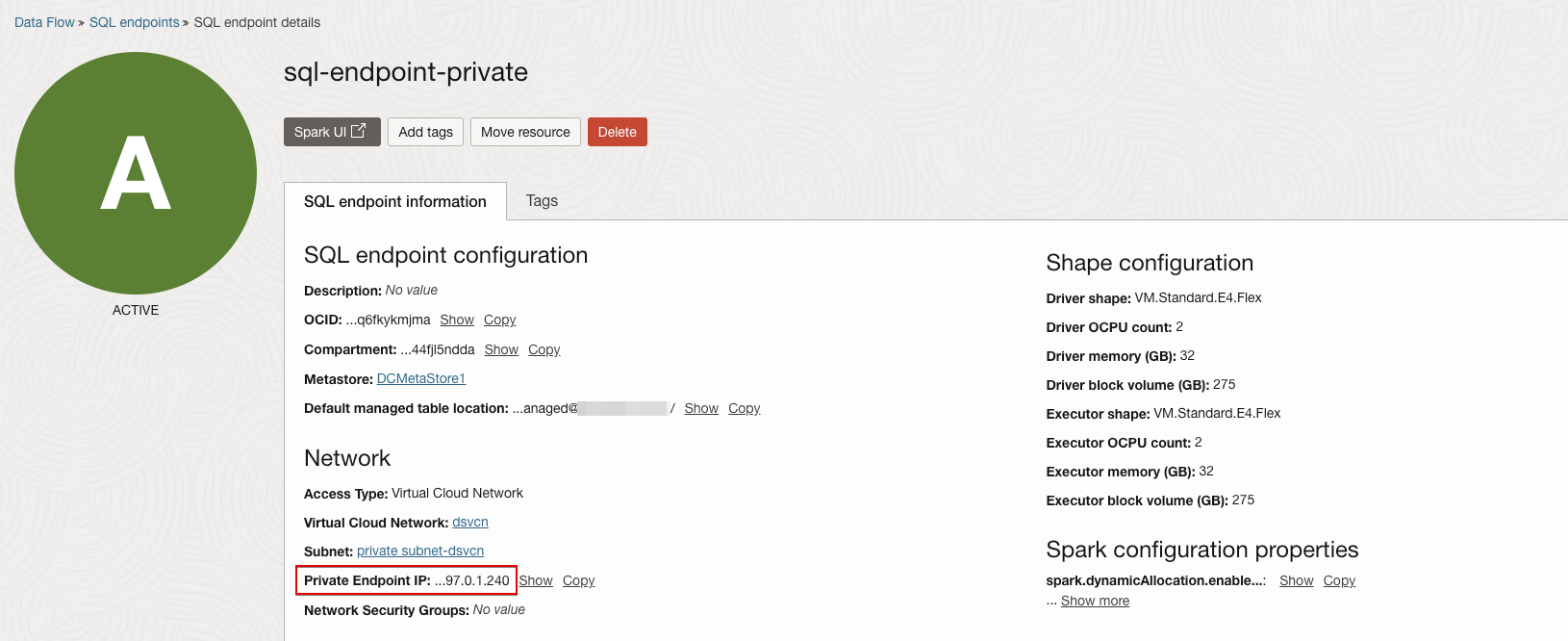The height and width of the screenshot is (641, 1568).
Task: Select the SQL endpoint information tab
Action: pyautogui.click(x=394, y=201)
